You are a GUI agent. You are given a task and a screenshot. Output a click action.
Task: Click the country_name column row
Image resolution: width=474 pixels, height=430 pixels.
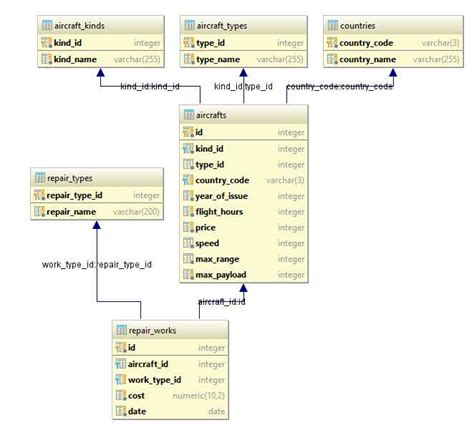(x=393, y=59)
